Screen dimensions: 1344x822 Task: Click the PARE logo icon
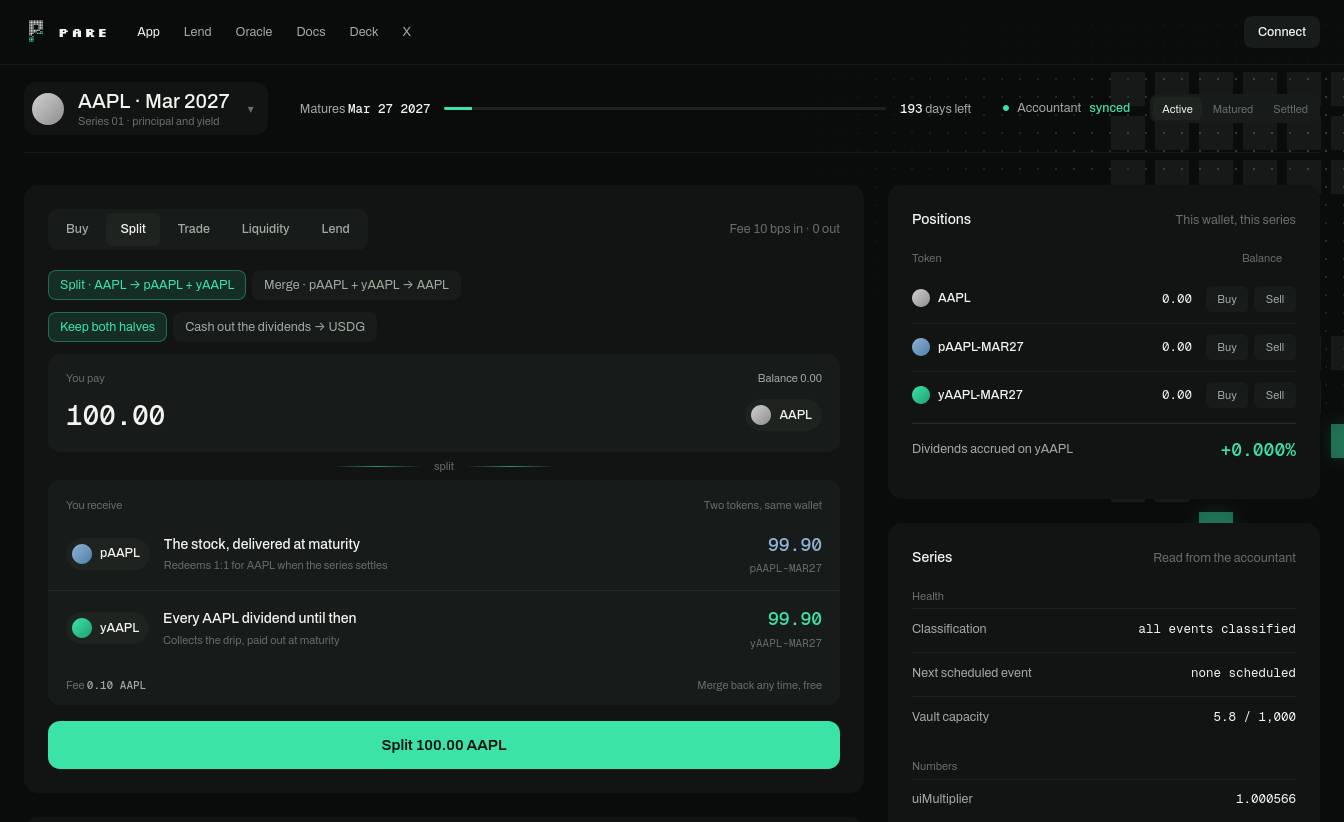coord(37,31)
